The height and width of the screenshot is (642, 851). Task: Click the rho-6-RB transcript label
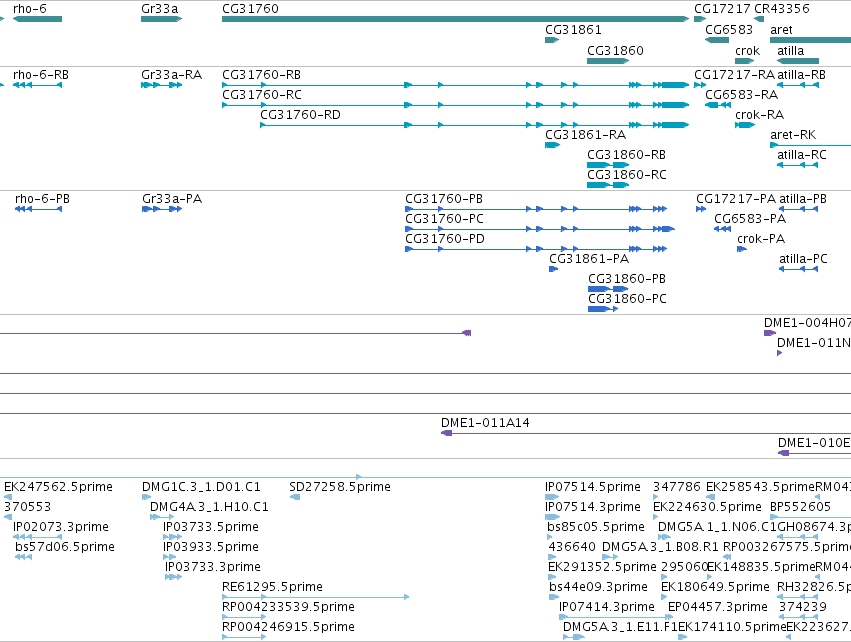tap(41, 75)
